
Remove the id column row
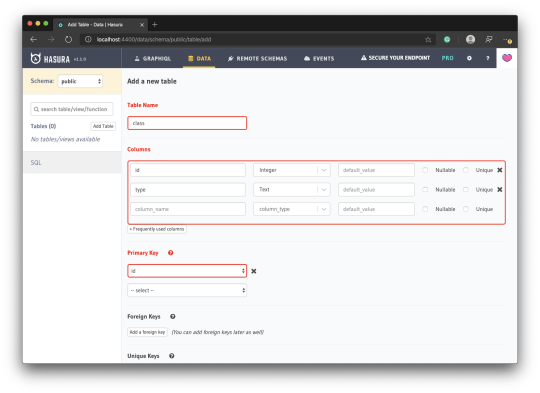[x=500, y=170]
